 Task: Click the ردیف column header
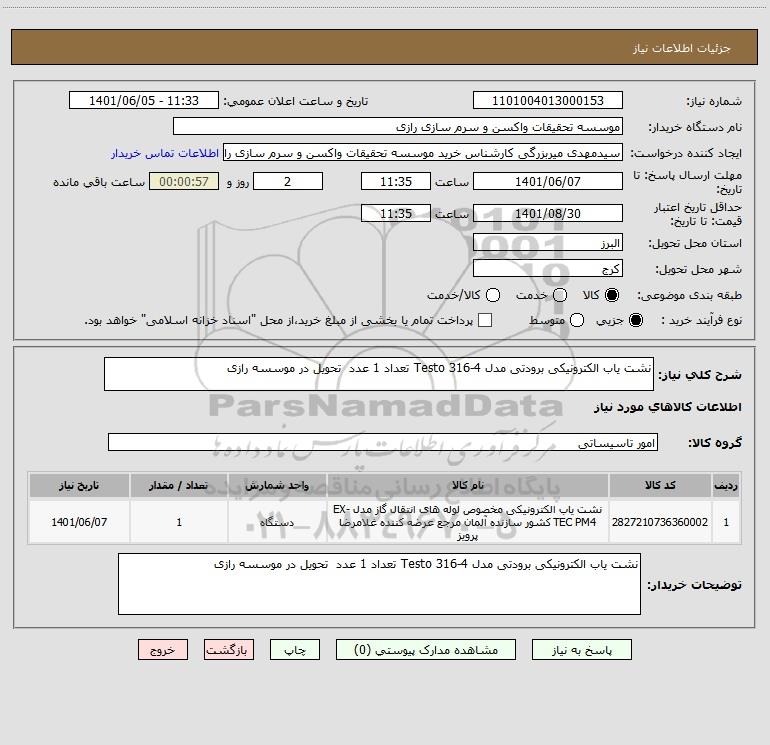coord(726,485)
